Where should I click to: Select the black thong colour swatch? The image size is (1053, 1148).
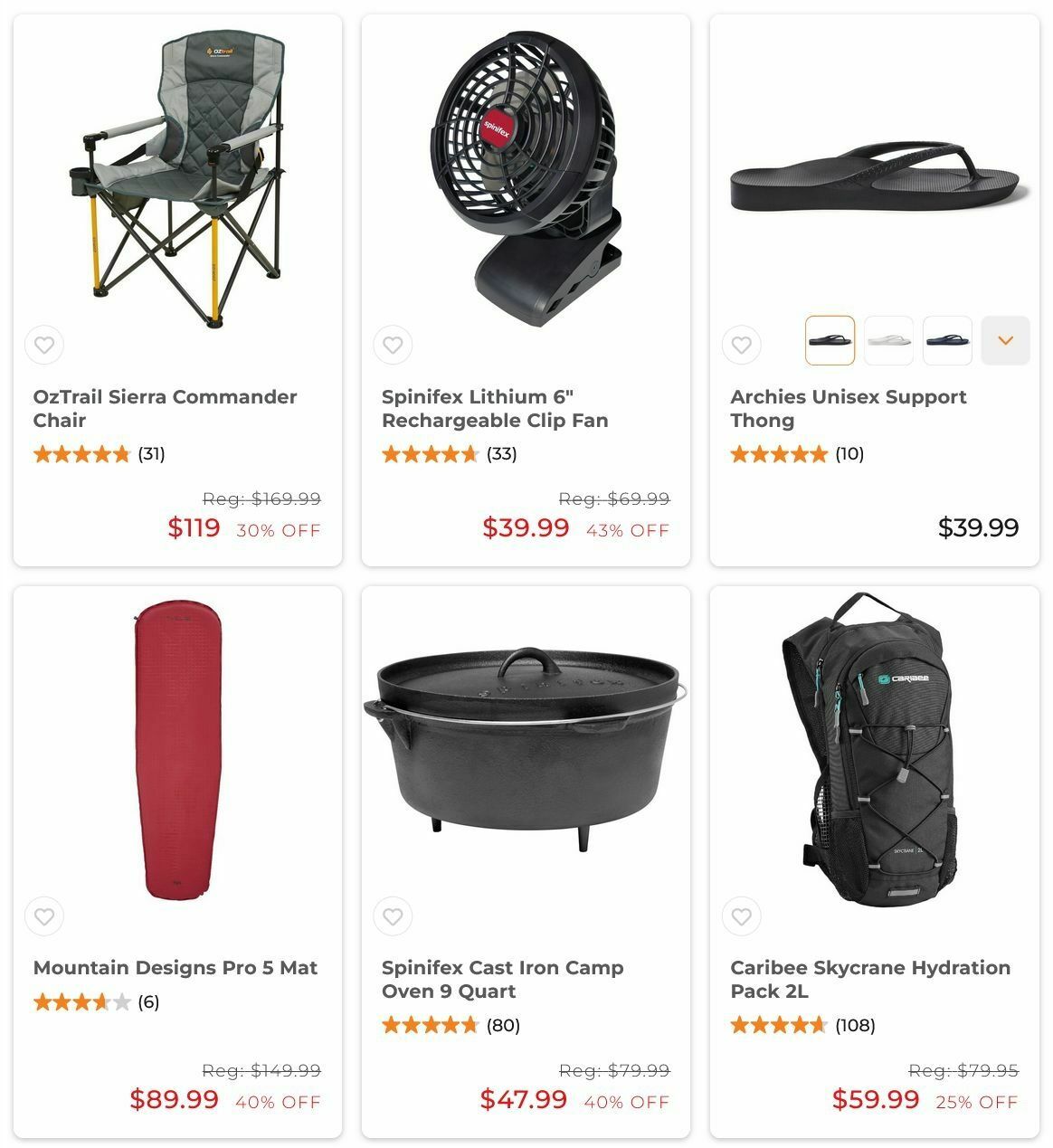[x=830, y=340]
